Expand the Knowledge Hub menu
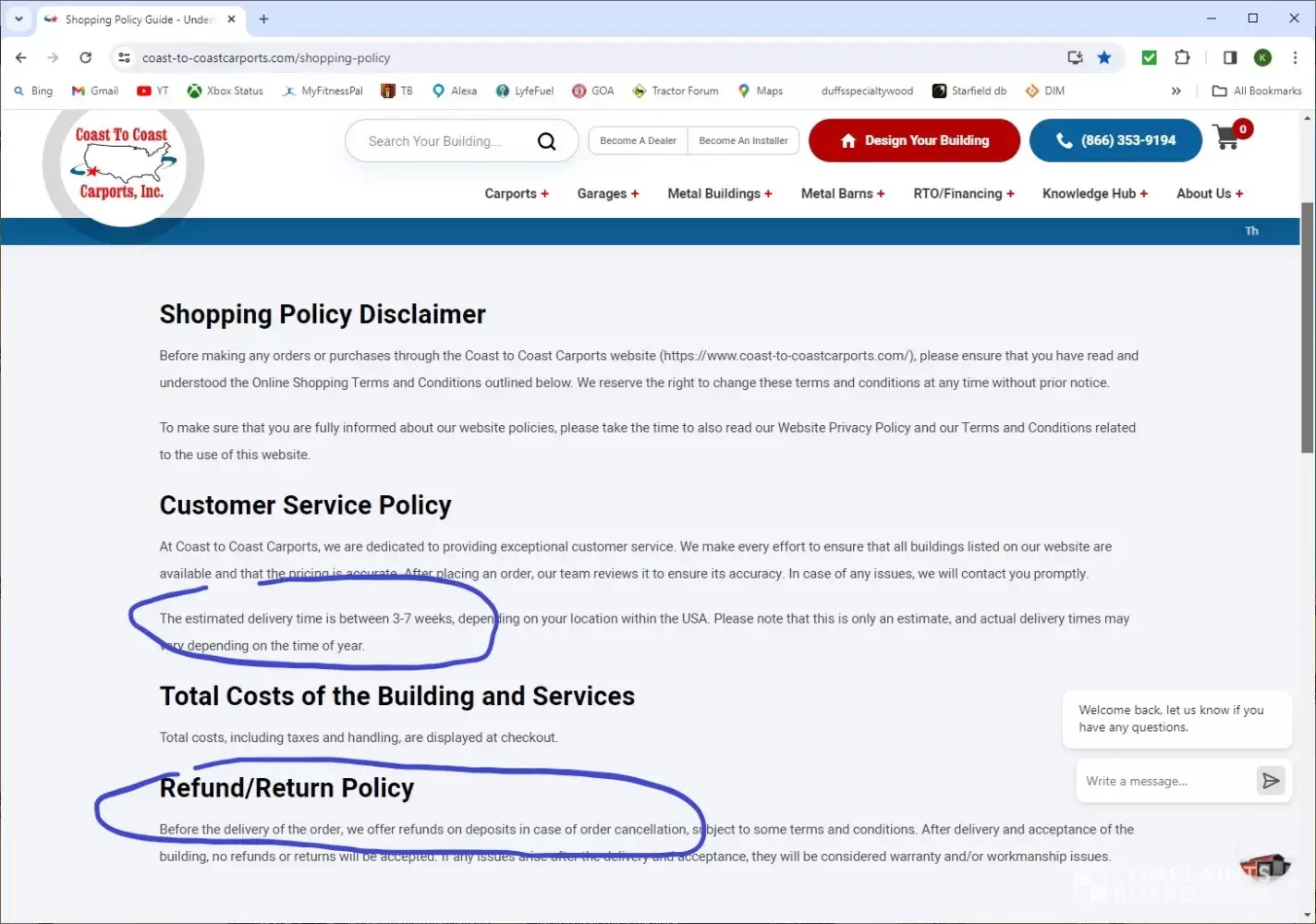 click(x=1094, y=193)
